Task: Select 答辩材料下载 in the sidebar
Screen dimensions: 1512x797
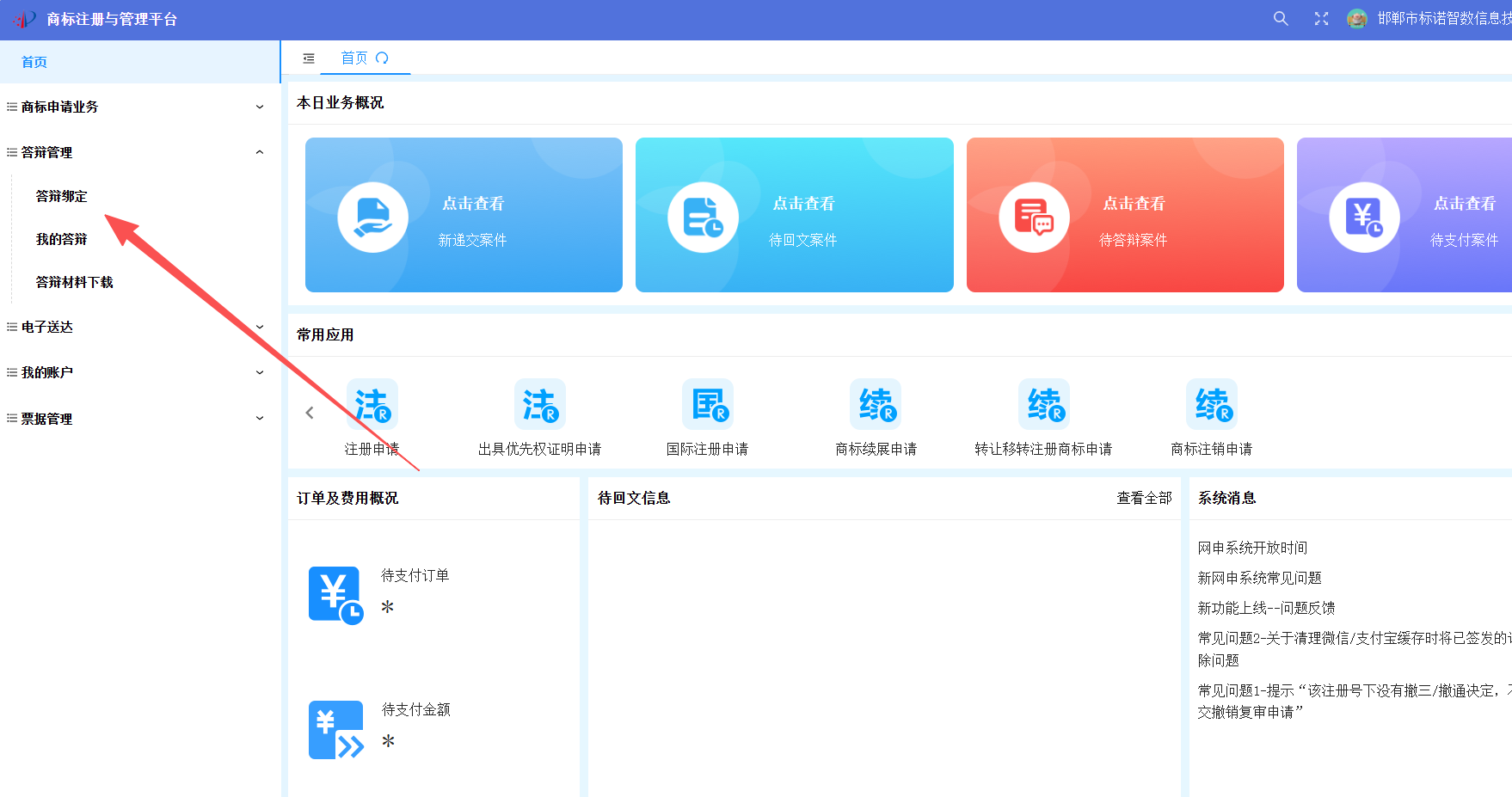Action: 75,282
